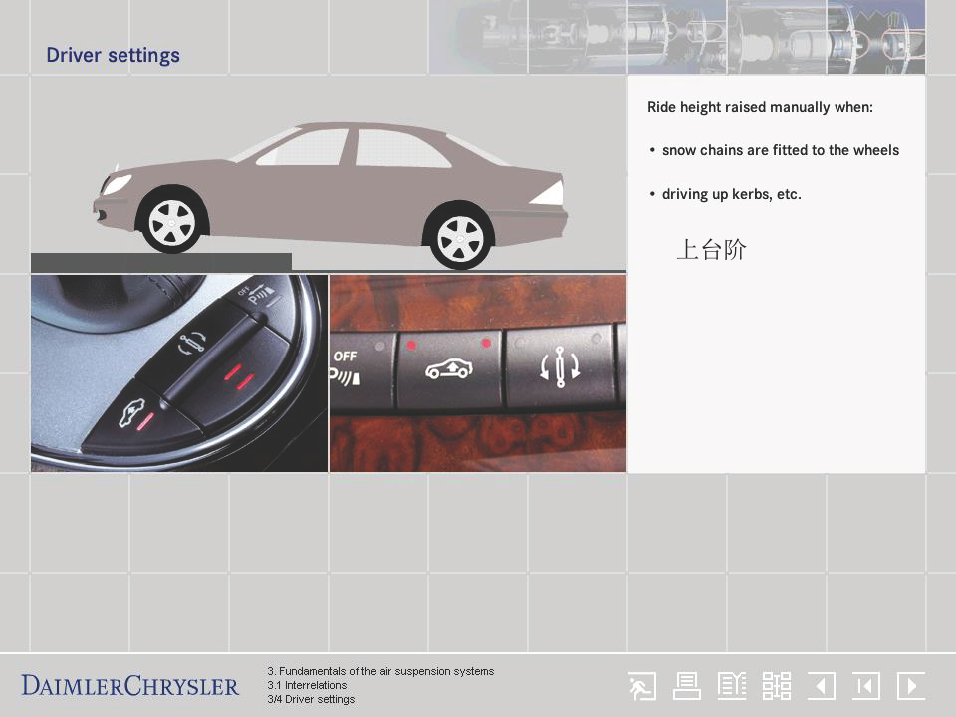956x717 pixels.
Task: Click the DaimlerChrysler logo
Action: (130, 686)
